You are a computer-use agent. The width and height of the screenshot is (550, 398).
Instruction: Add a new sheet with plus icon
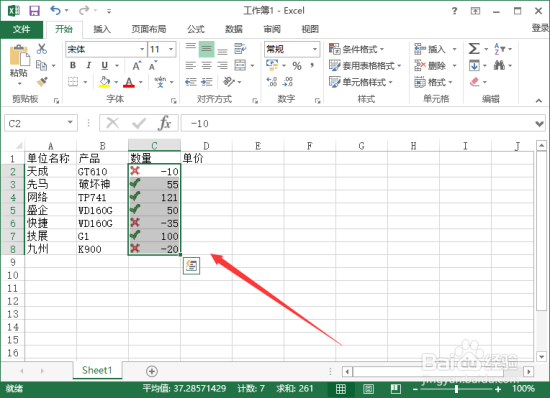pyautogui.click(x=152, y=371)
